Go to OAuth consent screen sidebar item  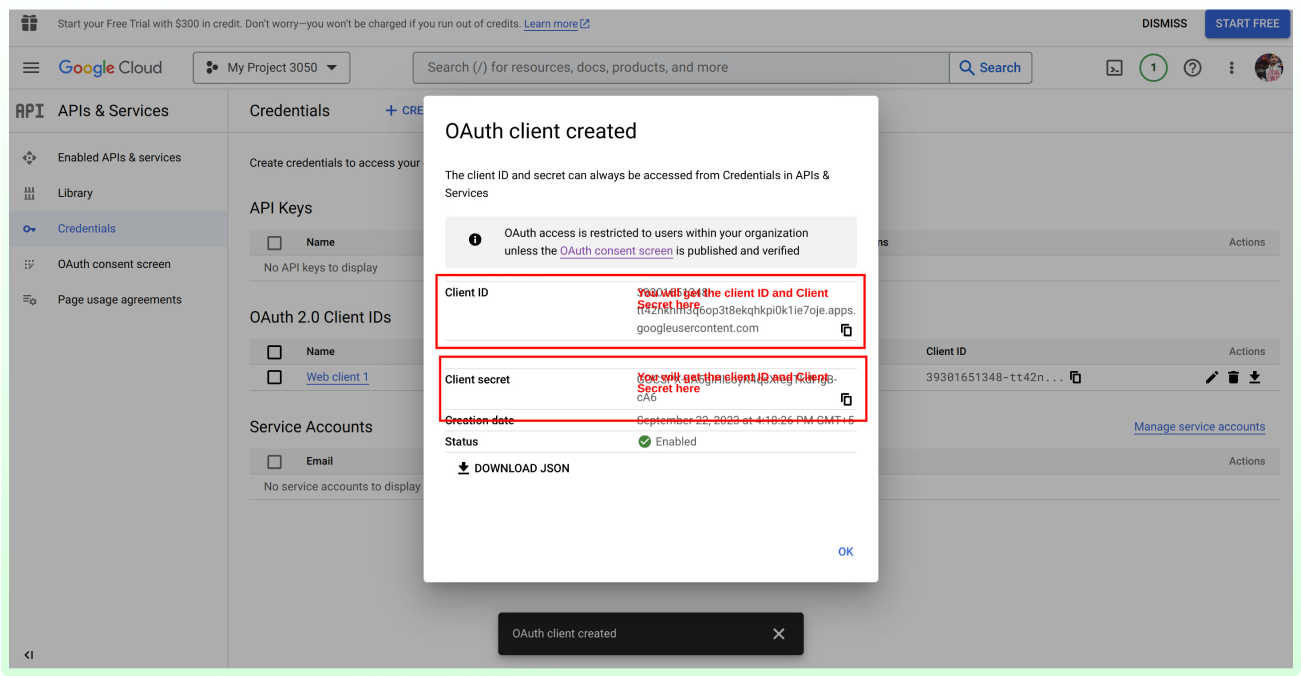pos(114,264)
